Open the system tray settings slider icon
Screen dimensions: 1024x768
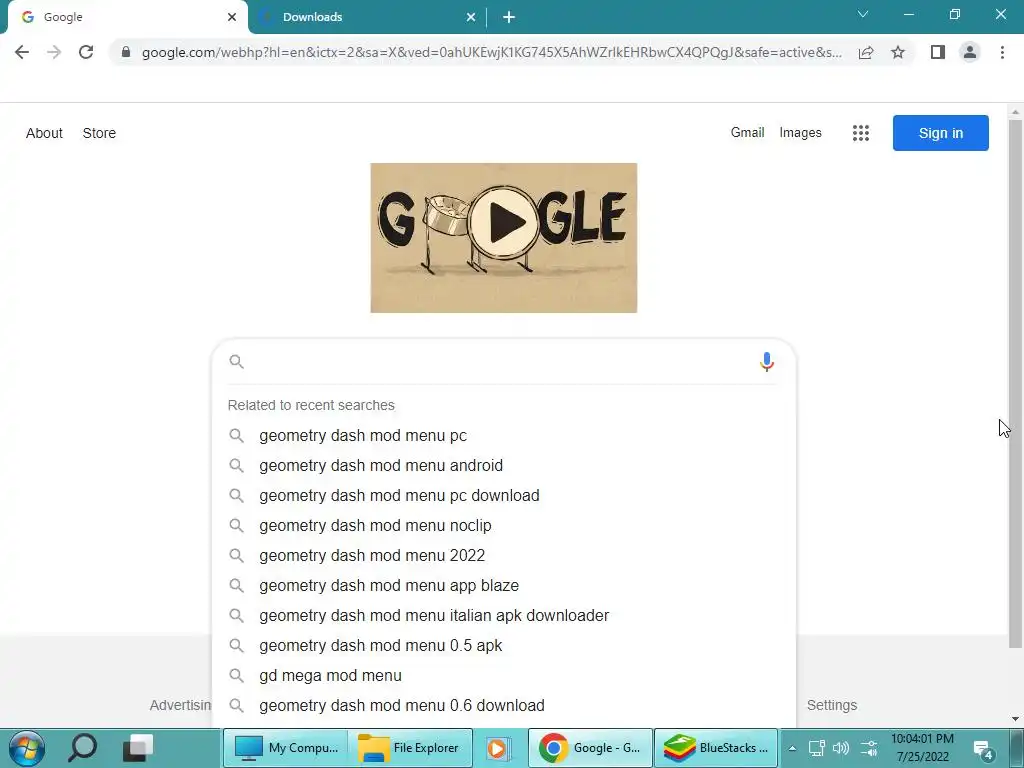pos(869,748)
